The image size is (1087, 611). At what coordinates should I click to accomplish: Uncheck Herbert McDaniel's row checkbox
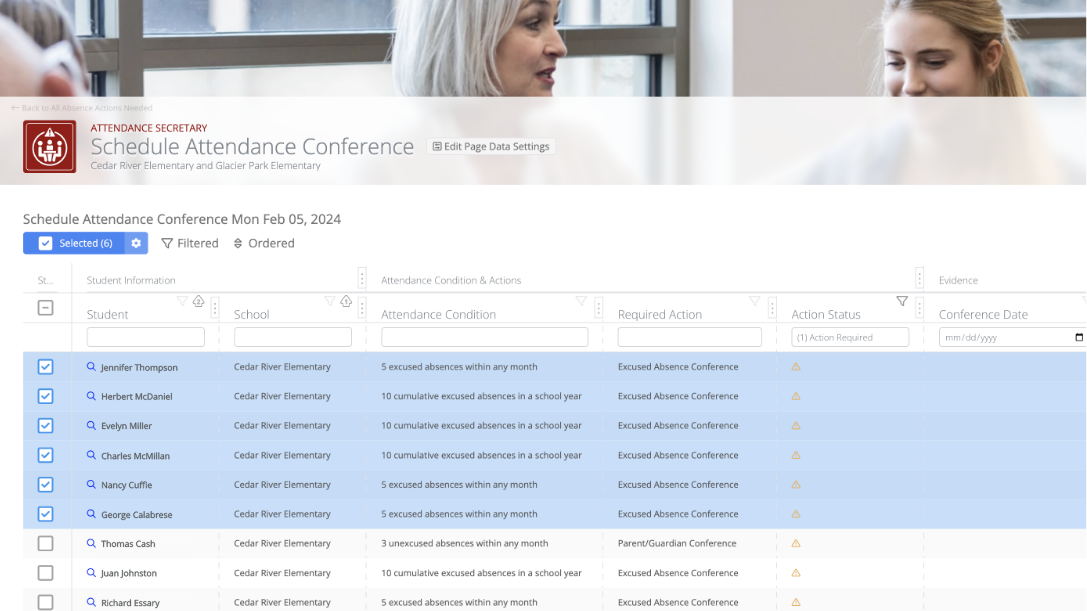45,396
